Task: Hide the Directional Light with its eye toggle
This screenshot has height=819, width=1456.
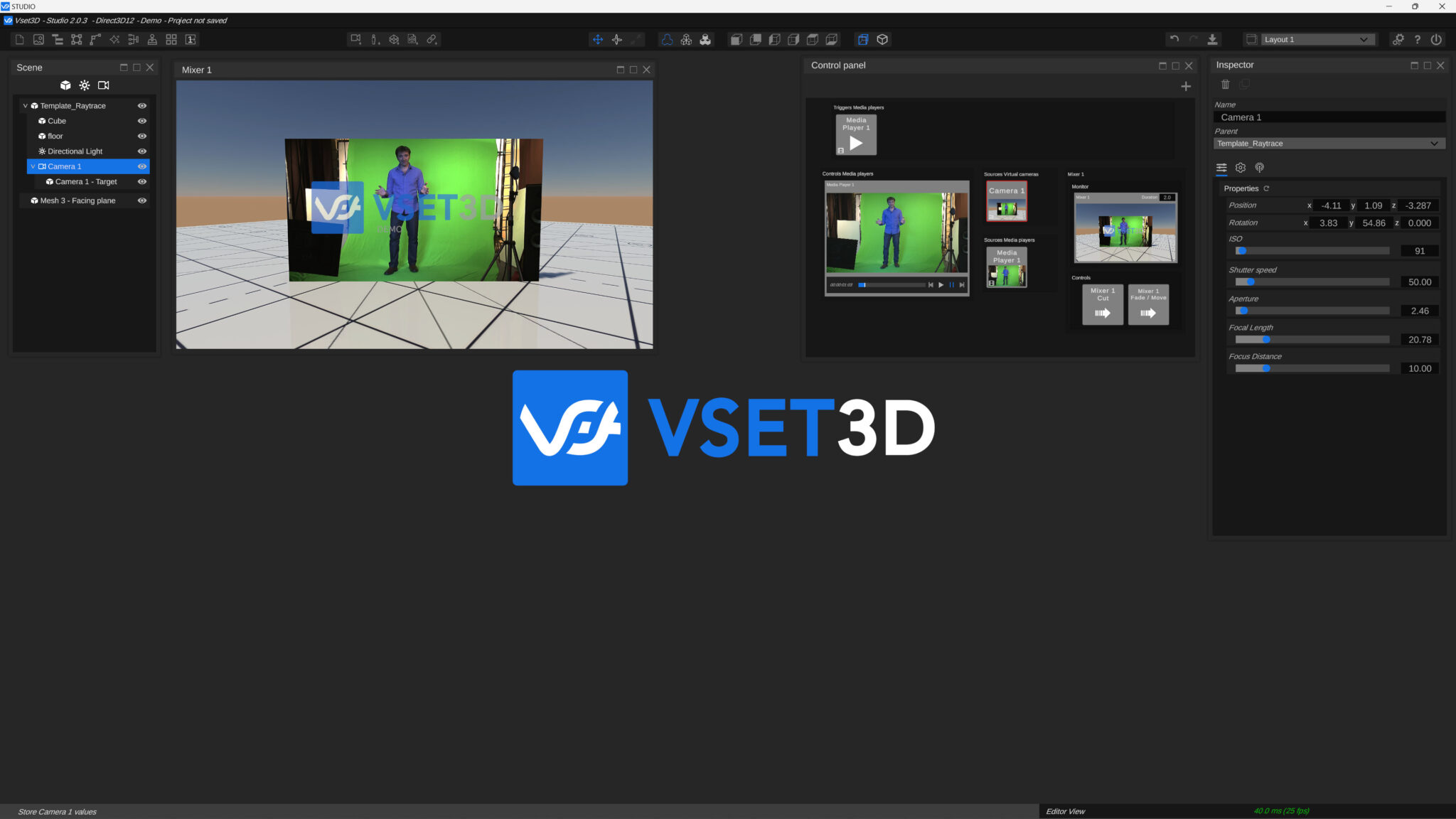Action: tap(142, 151)
